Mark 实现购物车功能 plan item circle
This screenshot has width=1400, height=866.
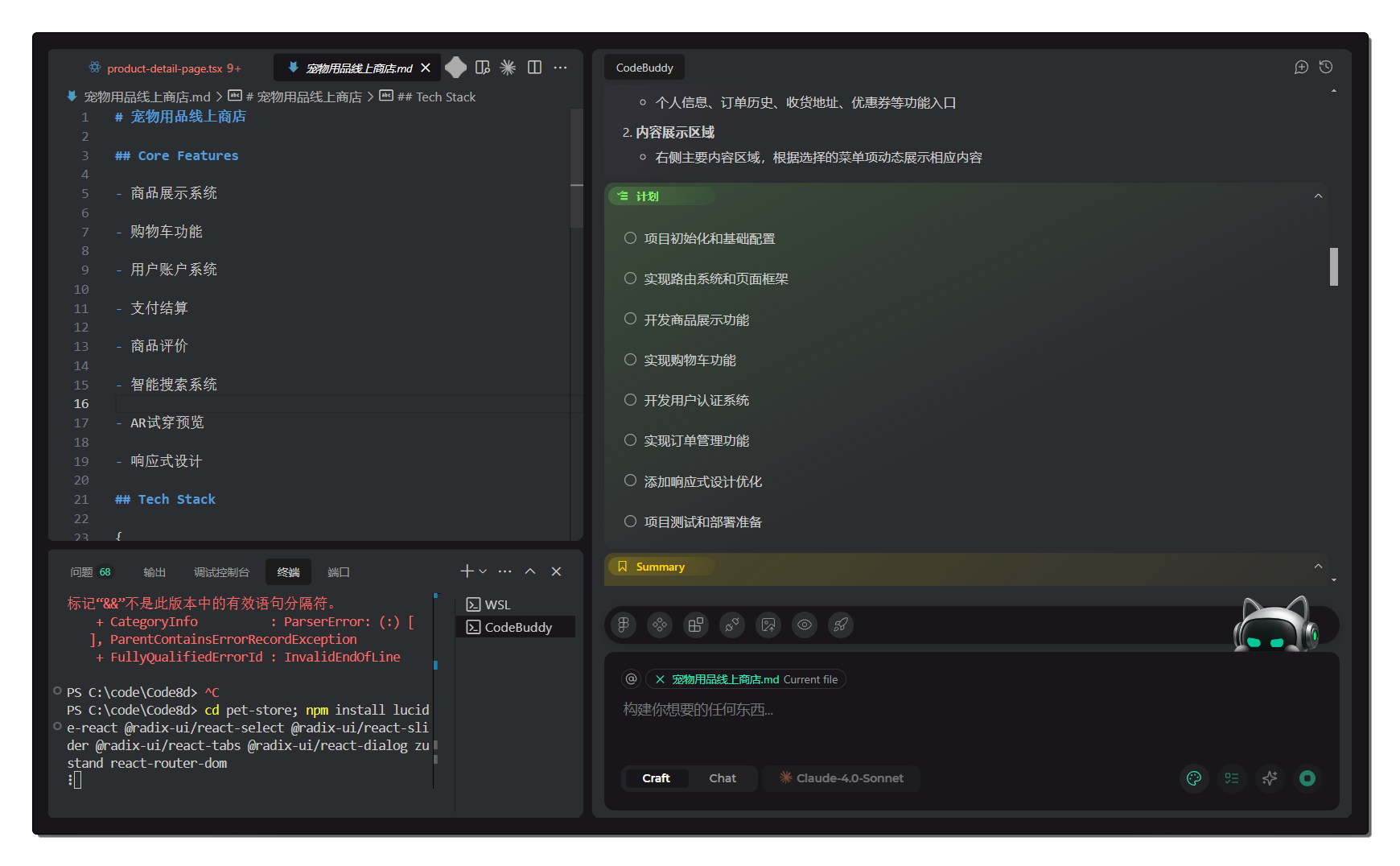(x=630, y=360)
